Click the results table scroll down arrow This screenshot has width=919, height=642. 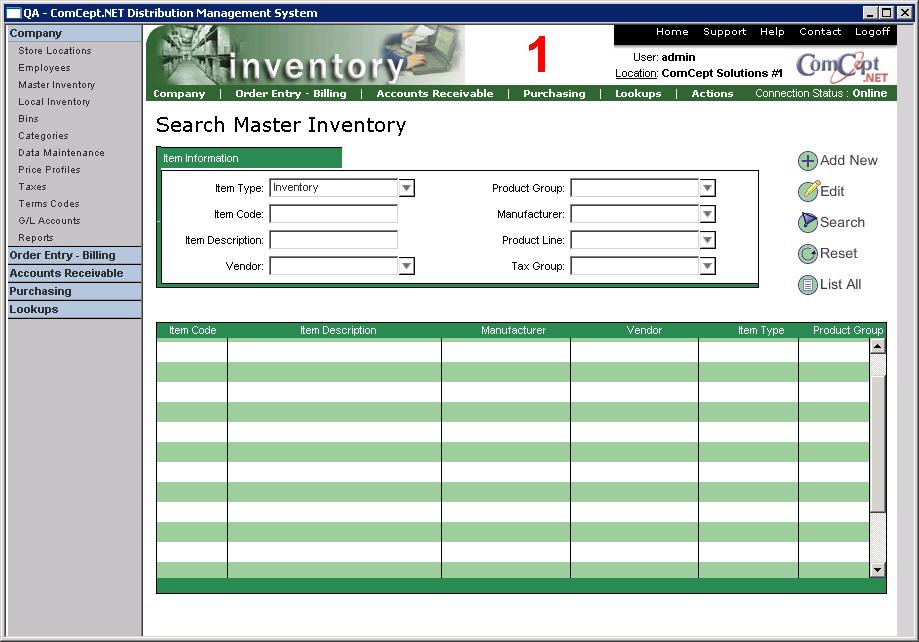point(877,570)
